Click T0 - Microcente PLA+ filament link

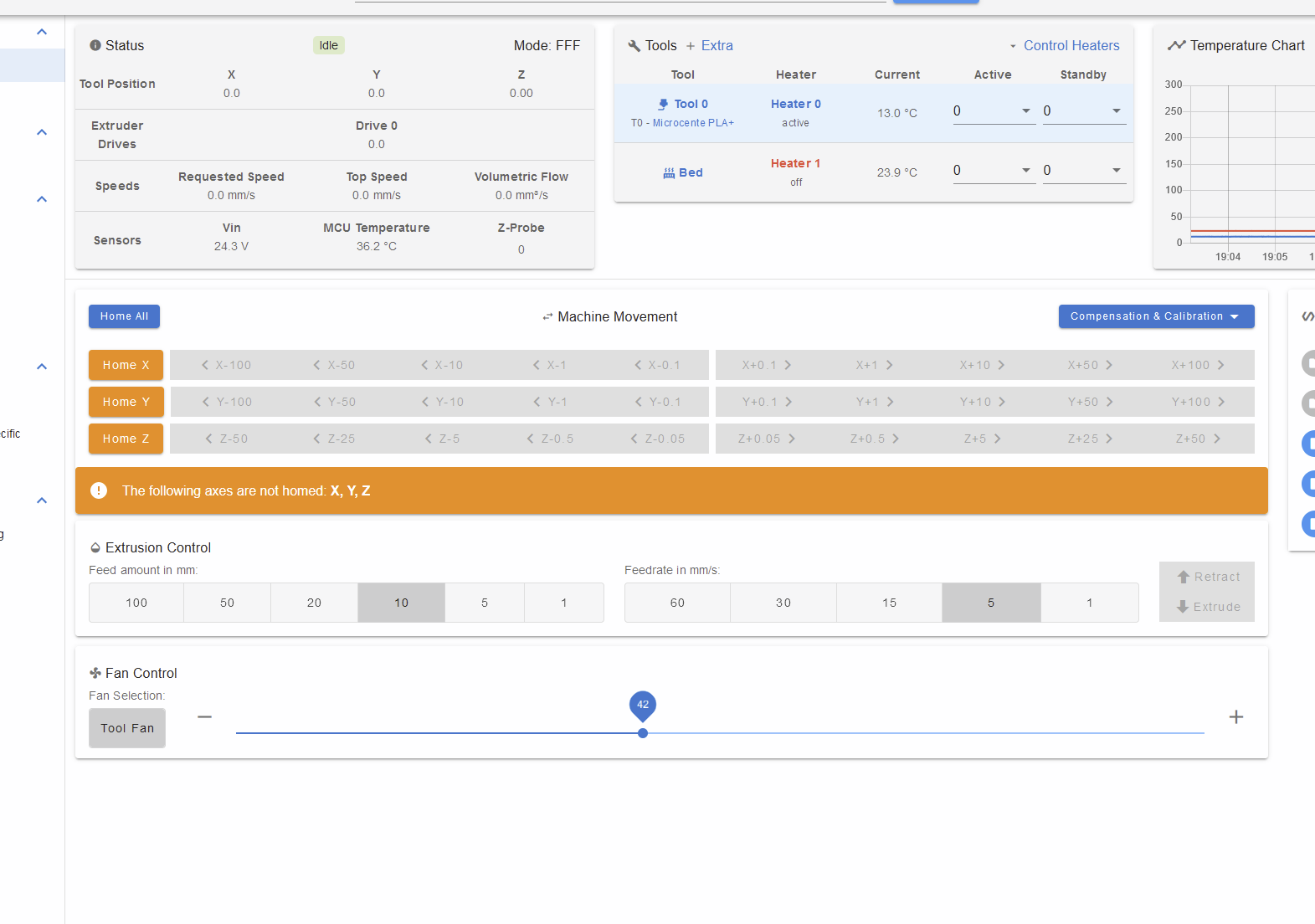click(x=682, y=123)
